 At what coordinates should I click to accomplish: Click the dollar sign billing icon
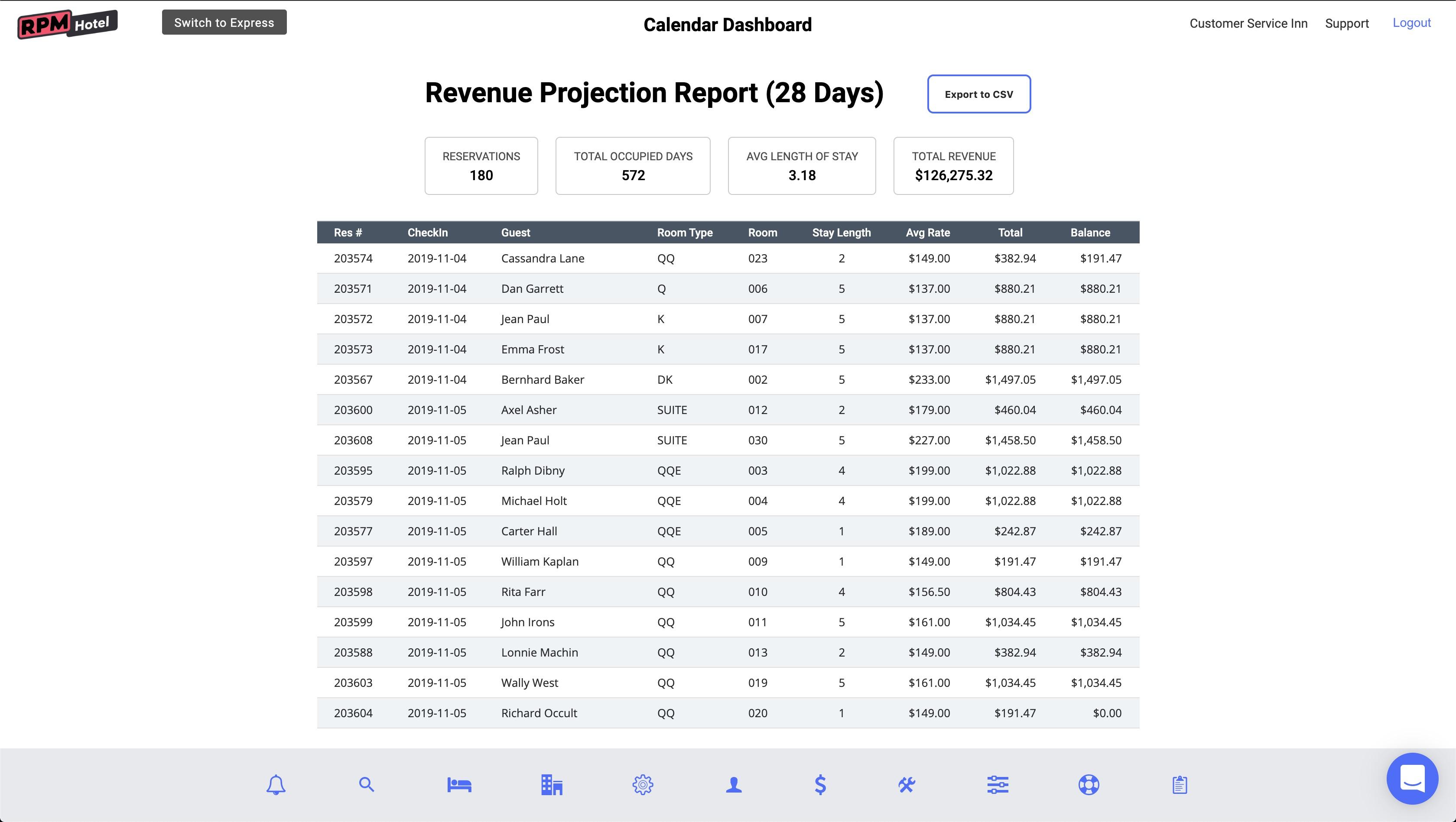(820, 785)
